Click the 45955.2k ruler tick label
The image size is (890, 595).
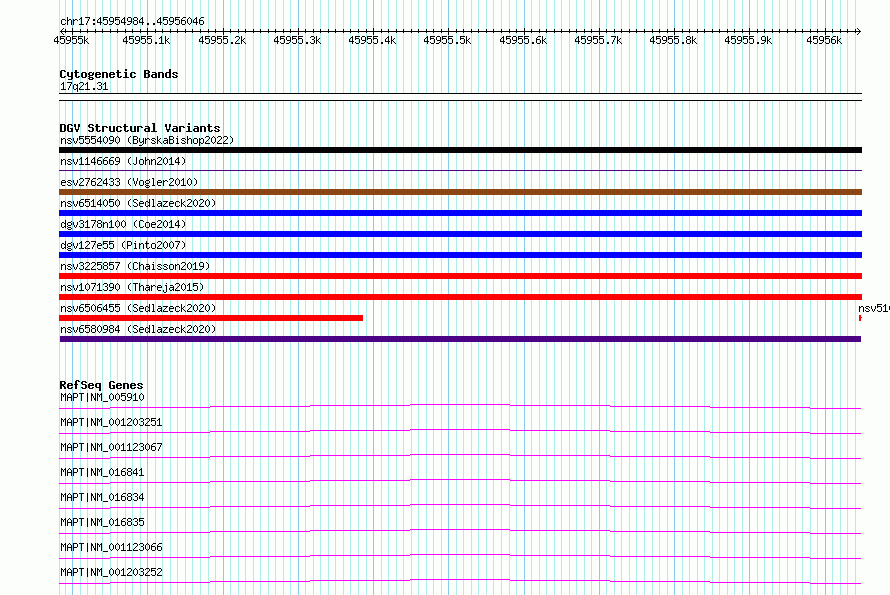point(222,40)
